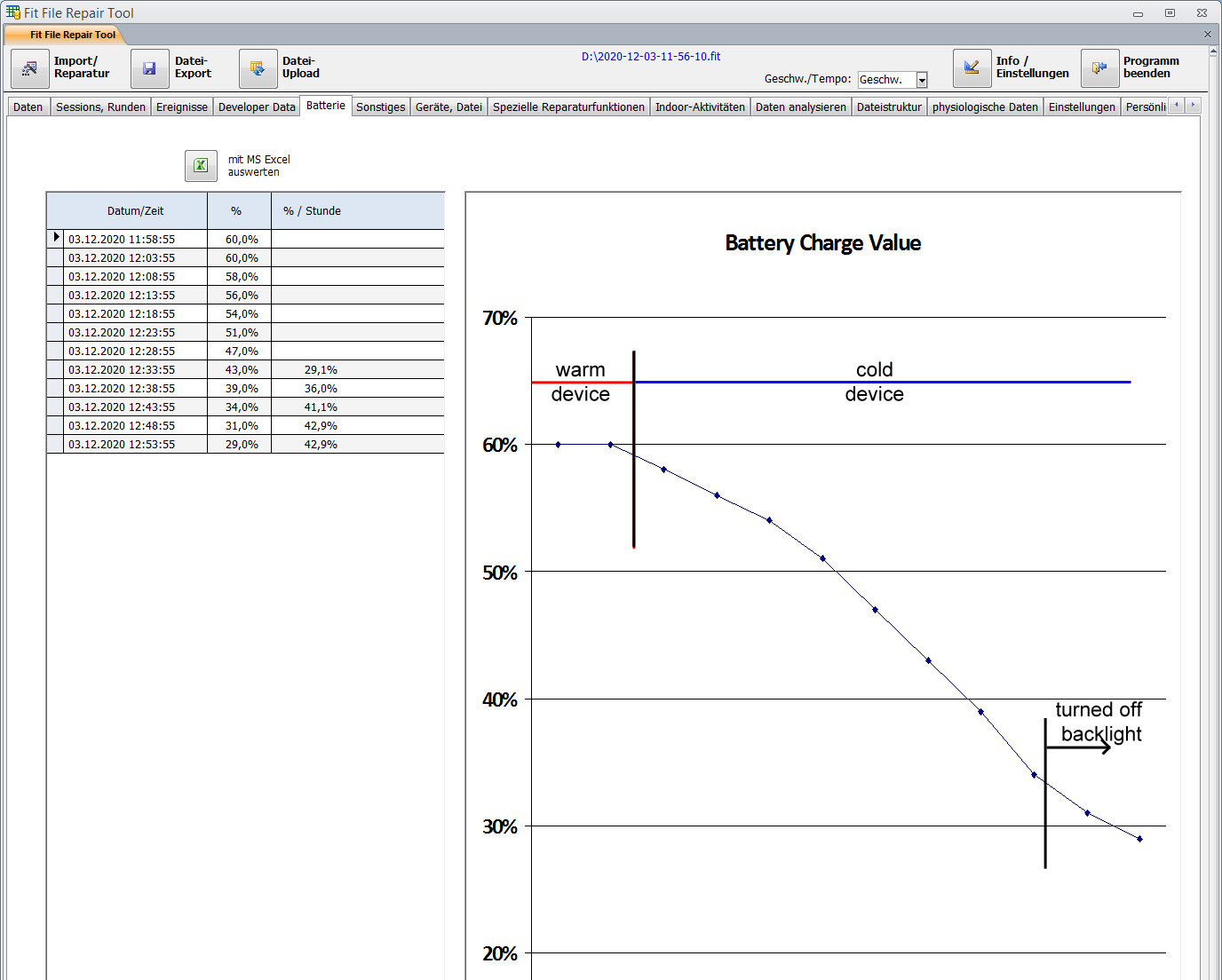1222x980 pixels.
Task: Switch to the Sessions, Runden tab
Action: coord(100,107)
